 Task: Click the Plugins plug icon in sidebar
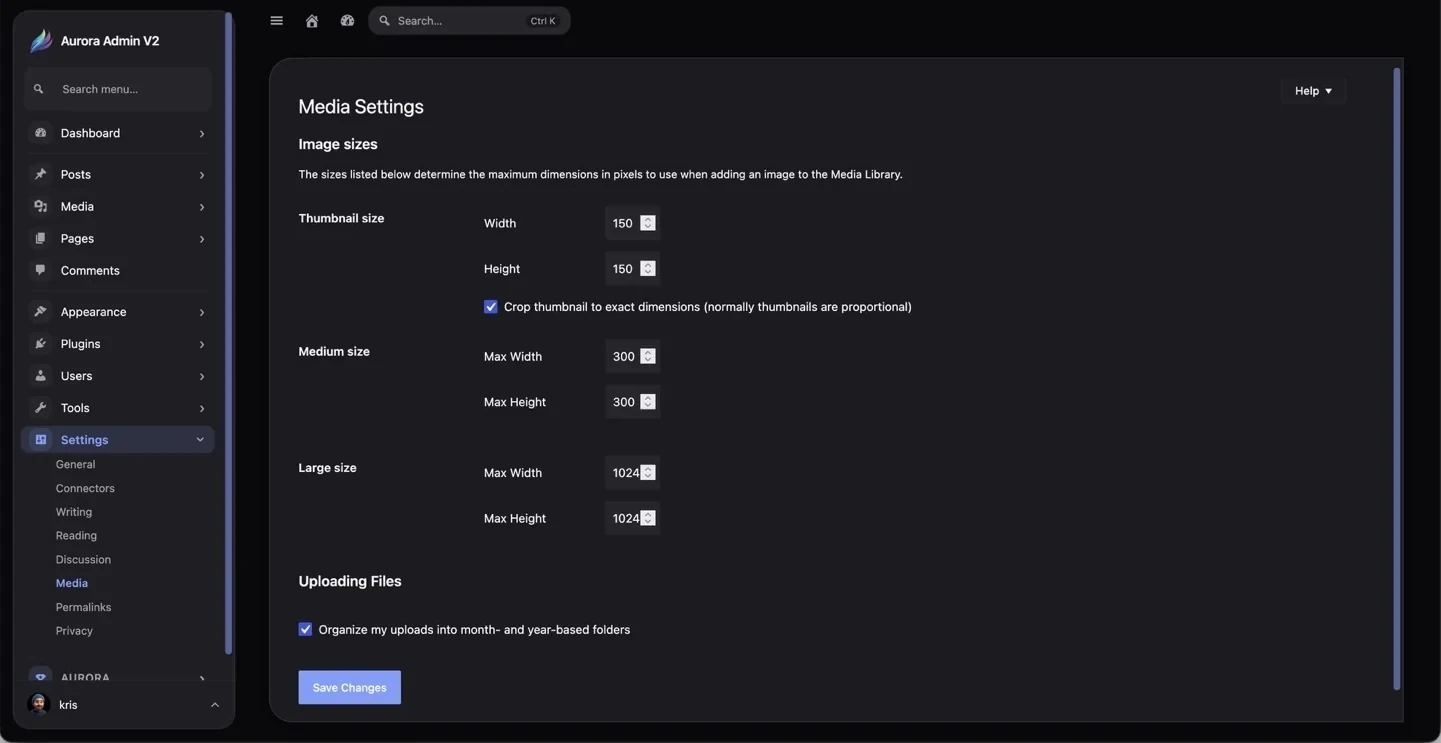40,344
